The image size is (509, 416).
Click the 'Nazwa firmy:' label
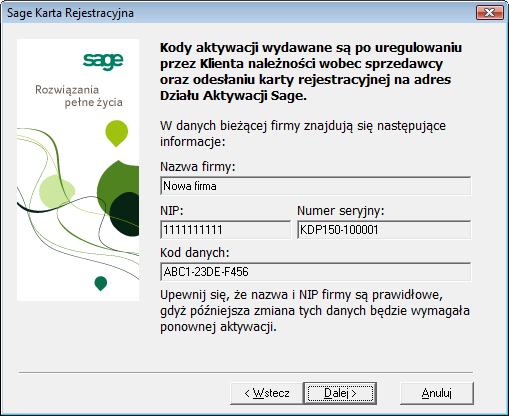point(198,166)
